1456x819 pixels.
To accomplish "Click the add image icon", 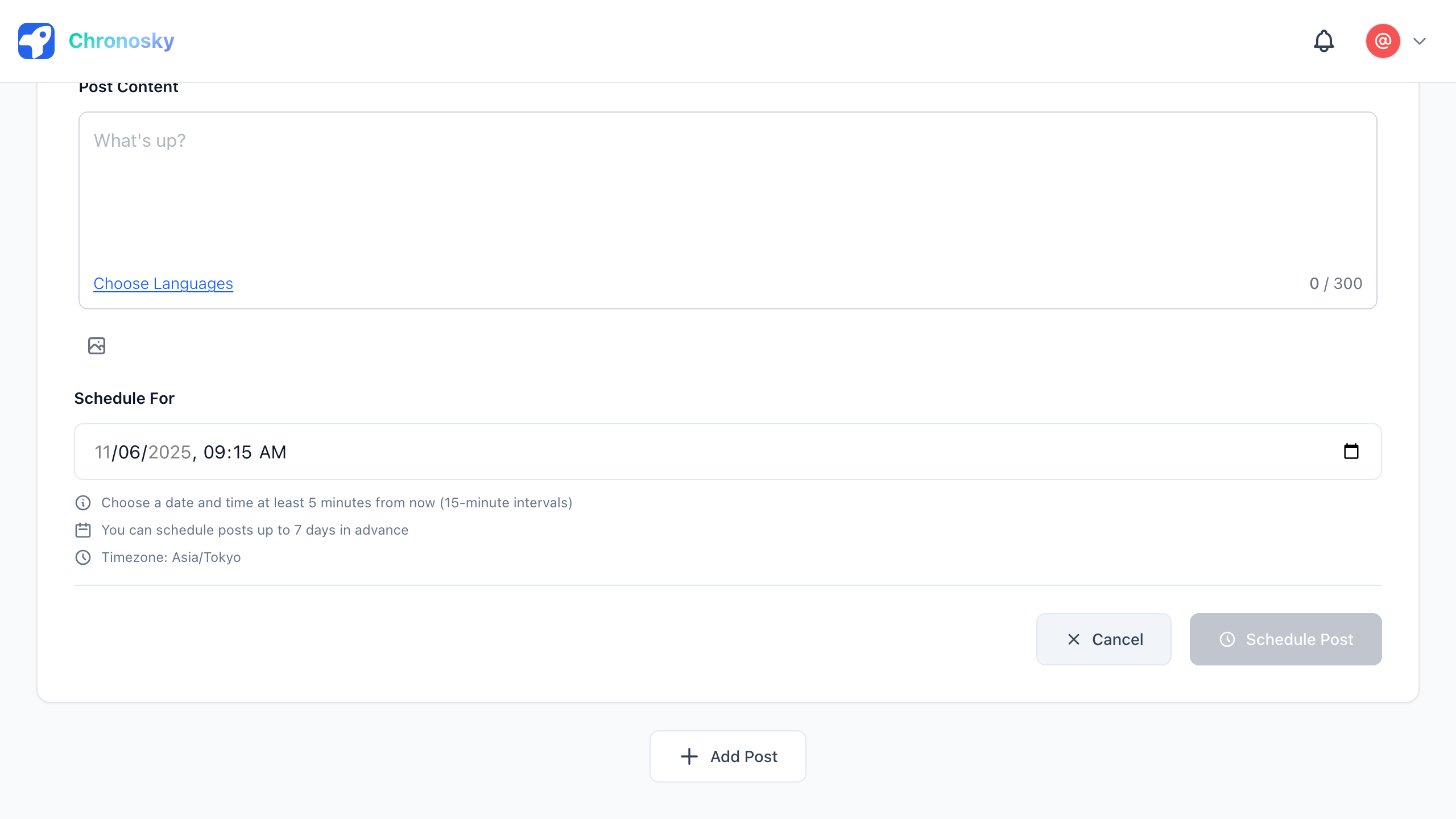I will point(97,346).
